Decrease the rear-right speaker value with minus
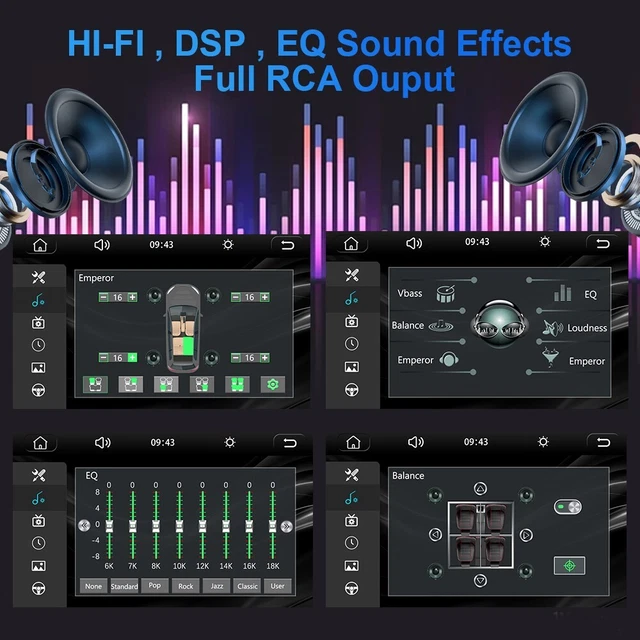Screen dimensions: 640x640 pos(235,357)
